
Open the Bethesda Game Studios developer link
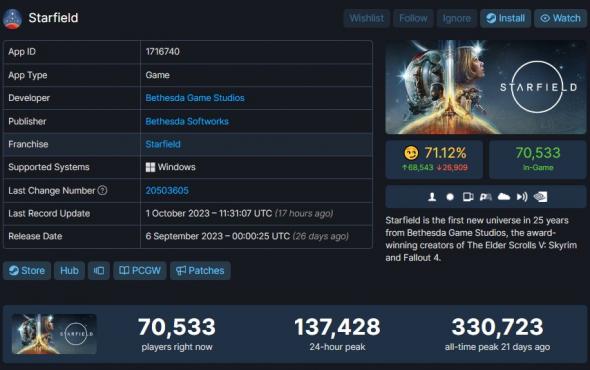tap(195, 98)
